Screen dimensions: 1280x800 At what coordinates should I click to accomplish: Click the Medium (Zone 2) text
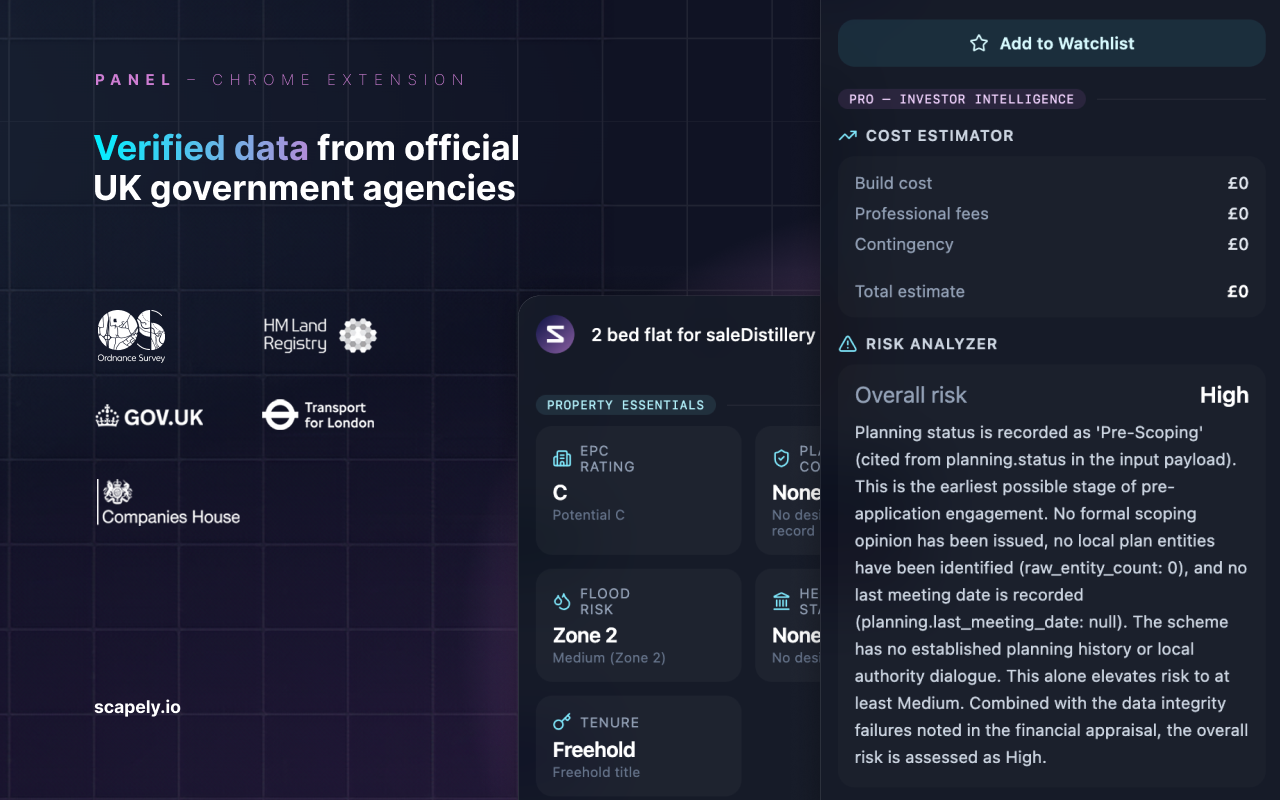tap(609, 658)
